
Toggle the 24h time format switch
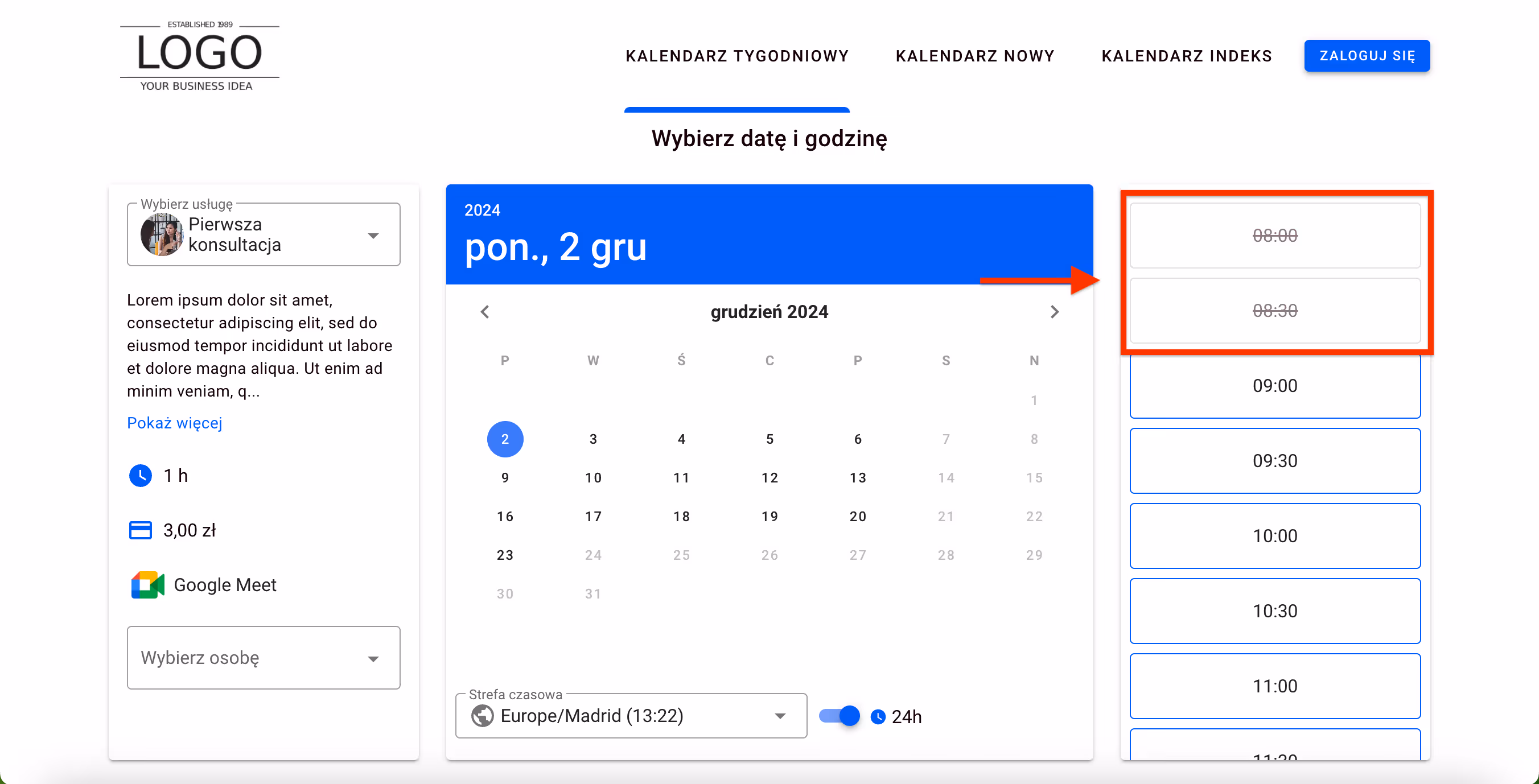tap(838, 715)
